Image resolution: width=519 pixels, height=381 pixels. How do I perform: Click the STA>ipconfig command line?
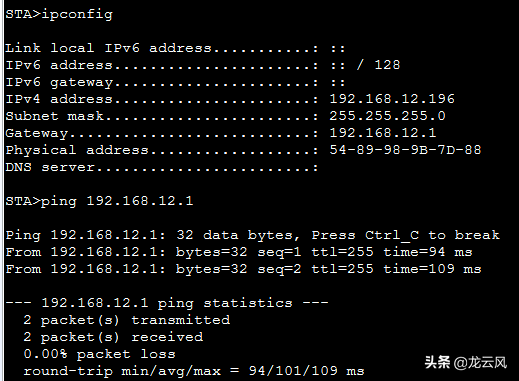coord(59,15)
